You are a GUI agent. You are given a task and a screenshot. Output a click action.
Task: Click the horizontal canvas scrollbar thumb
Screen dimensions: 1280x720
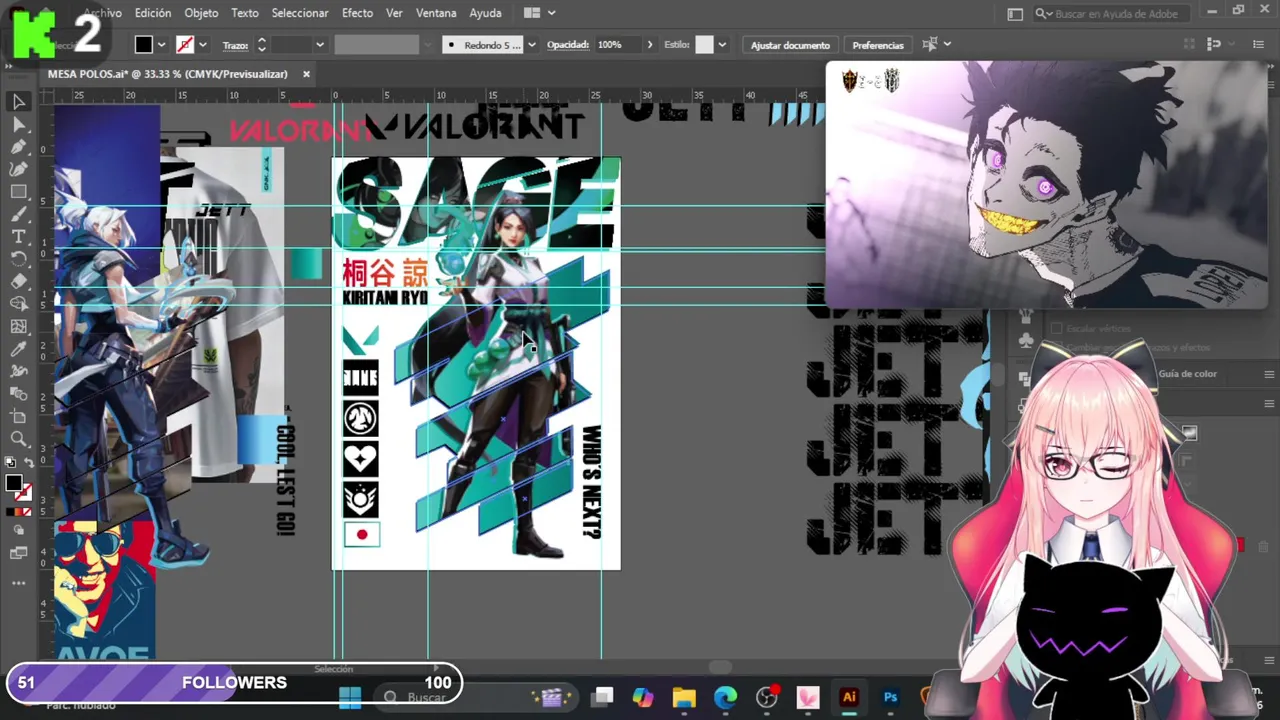[x=720, y=667]
